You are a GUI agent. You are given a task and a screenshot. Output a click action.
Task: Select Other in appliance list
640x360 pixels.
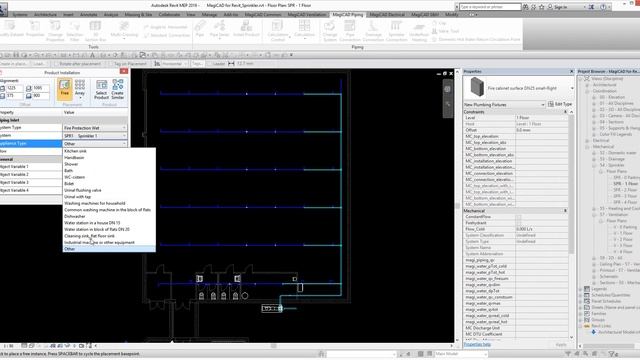point(109,249)
